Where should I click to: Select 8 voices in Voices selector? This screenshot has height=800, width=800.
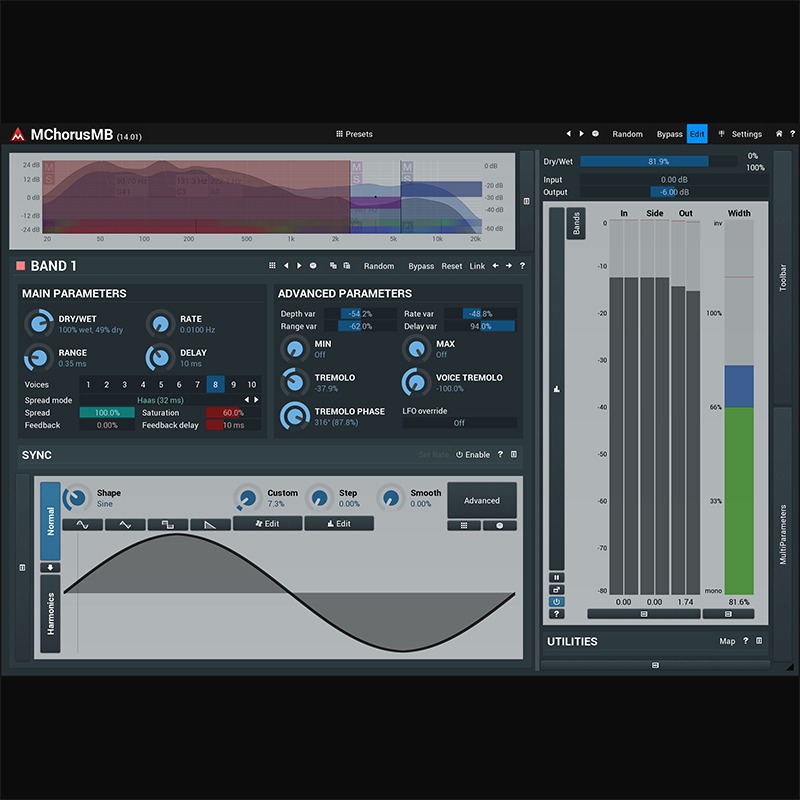(215, 384)
